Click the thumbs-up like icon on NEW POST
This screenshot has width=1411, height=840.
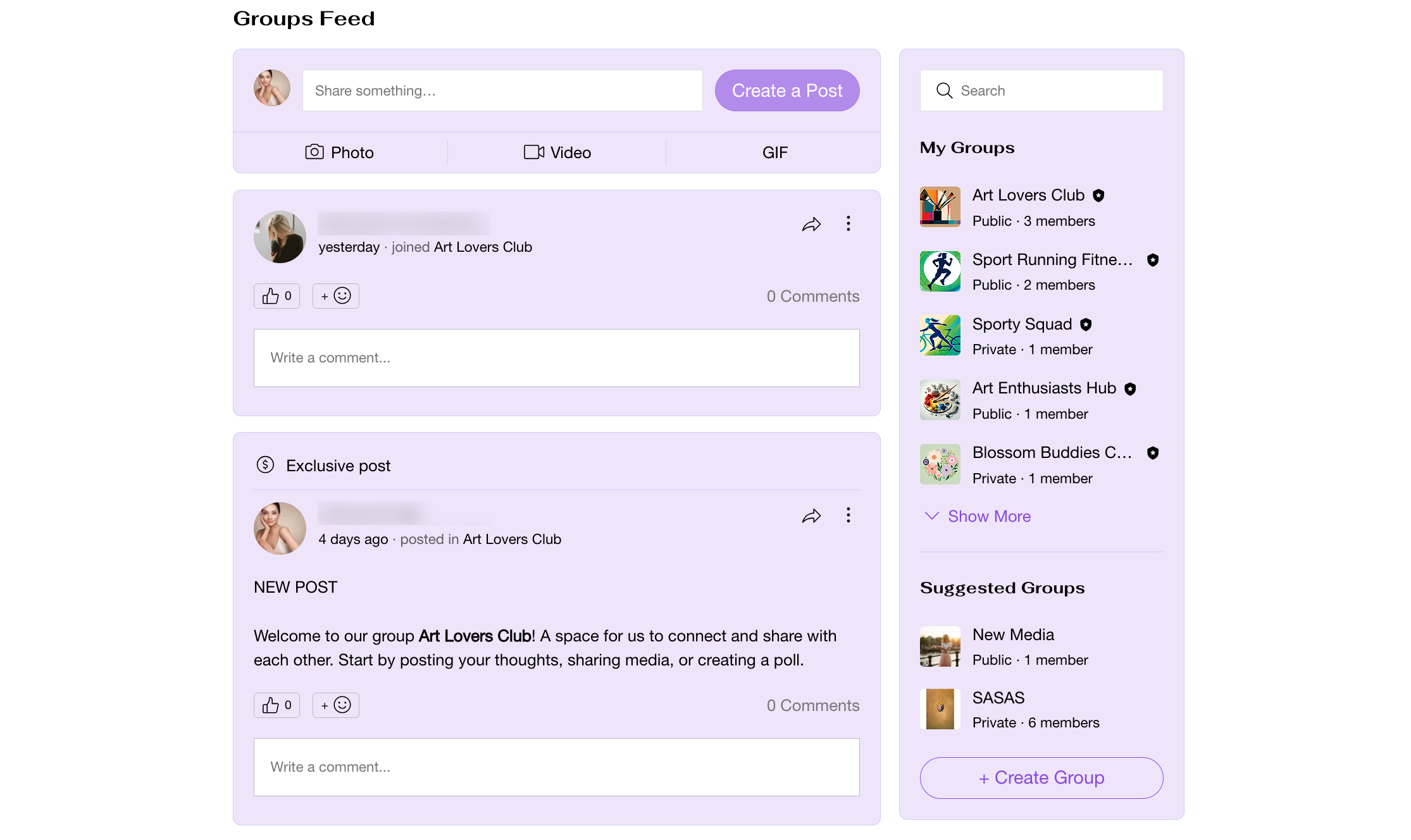click(x=270, y=704)
